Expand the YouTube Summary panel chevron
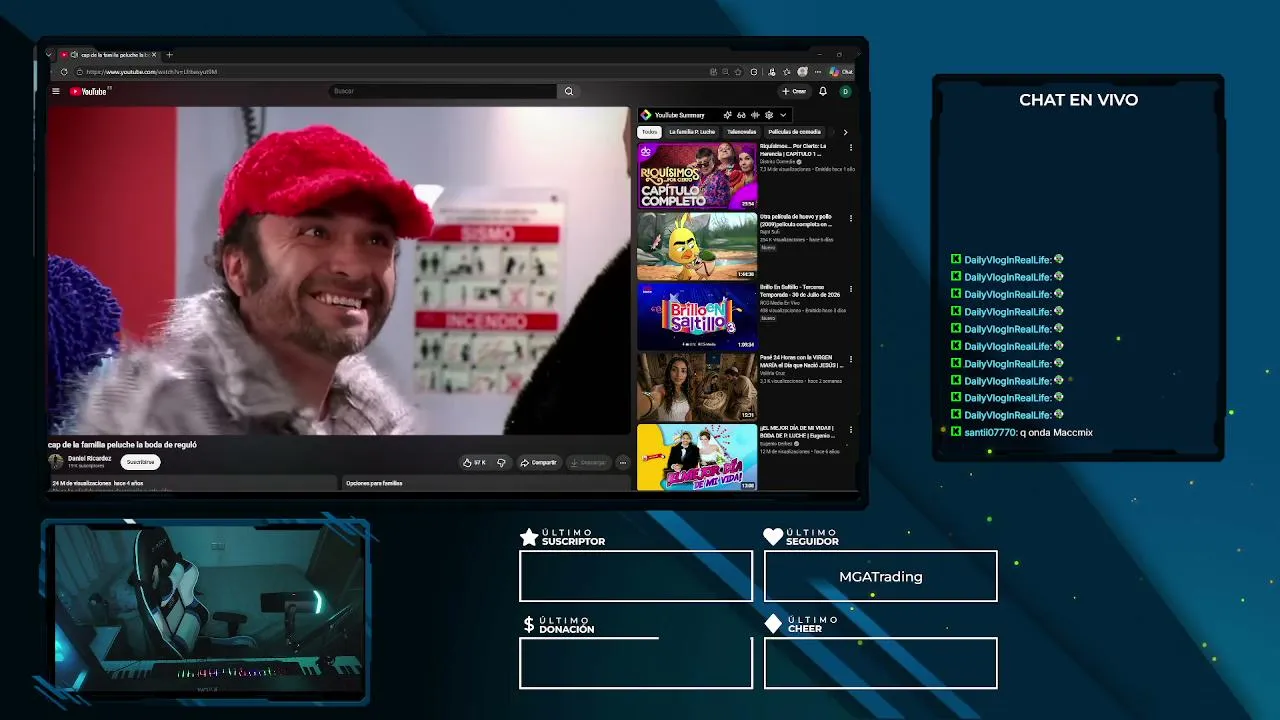Screen dimensions: 1280x720 pyautogui.click(x=783, y=115)
